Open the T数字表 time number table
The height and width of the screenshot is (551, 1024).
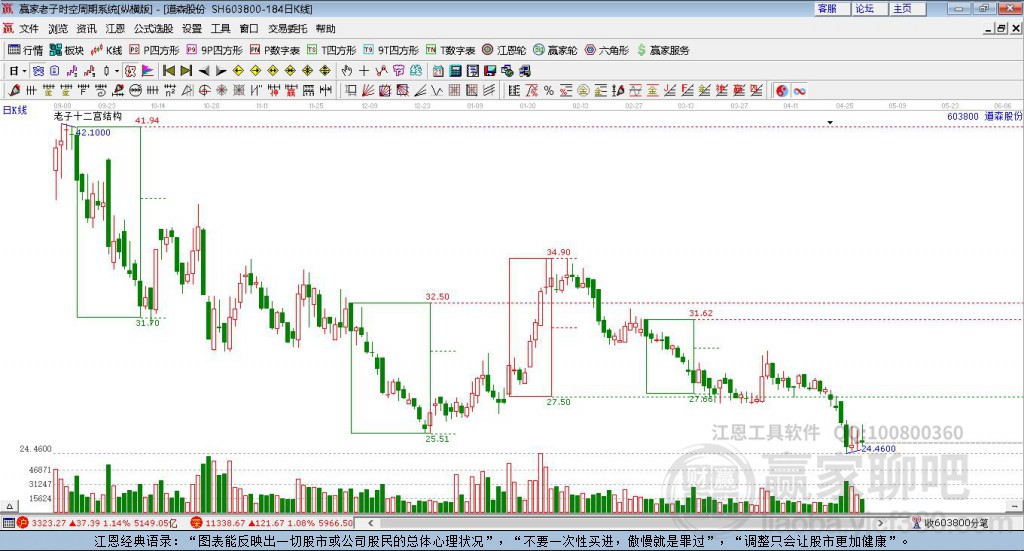(451, 50)
